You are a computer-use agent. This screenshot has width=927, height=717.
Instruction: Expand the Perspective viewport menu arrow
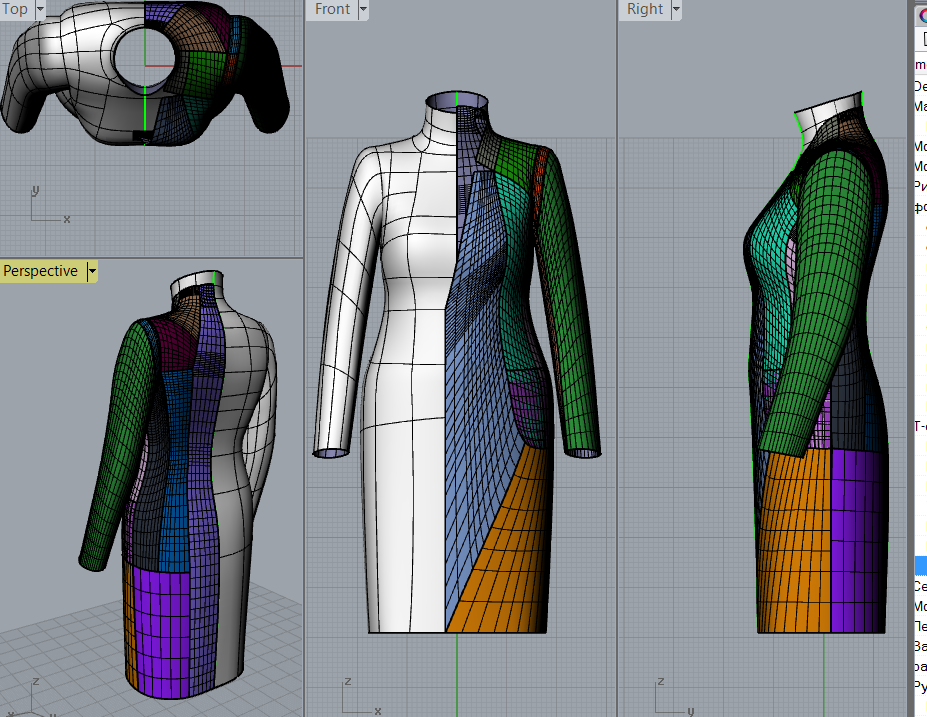tap(92, 271)
